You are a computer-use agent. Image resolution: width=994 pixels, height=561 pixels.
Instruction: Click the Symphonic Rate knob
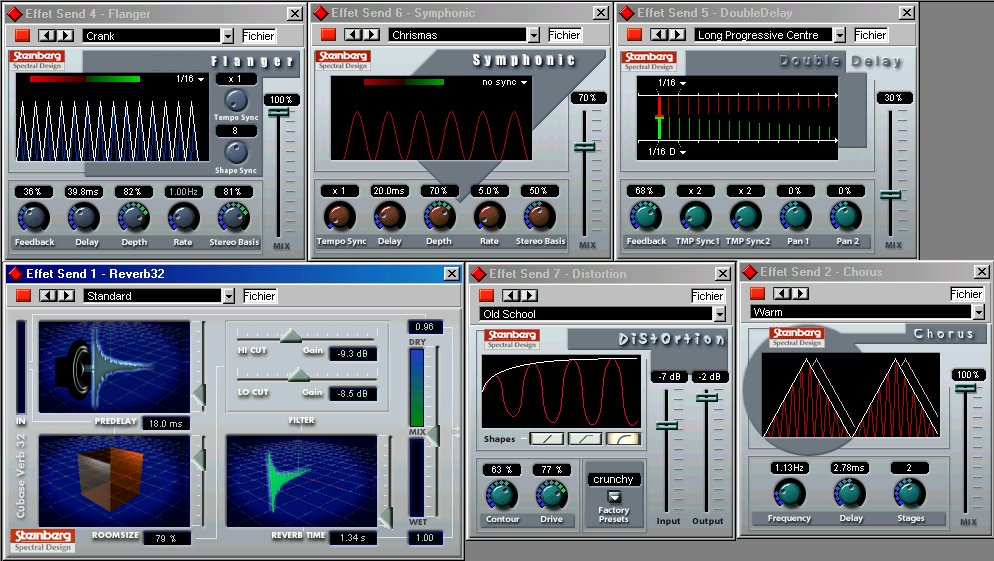tap(489, 217)
